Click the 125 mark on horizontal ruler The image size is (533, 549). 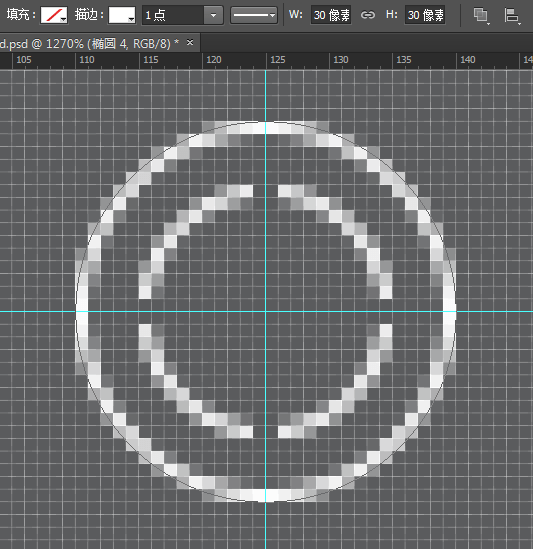(278, 60)
